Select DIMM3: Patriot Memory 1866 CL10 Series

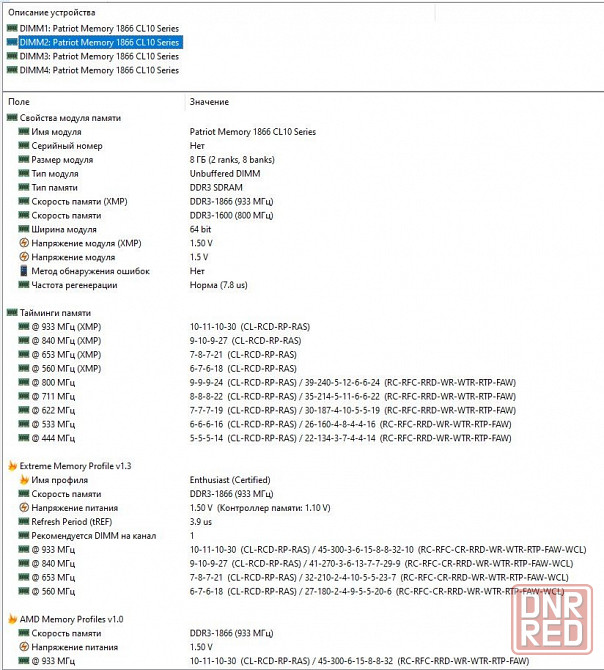pos(99,56)
